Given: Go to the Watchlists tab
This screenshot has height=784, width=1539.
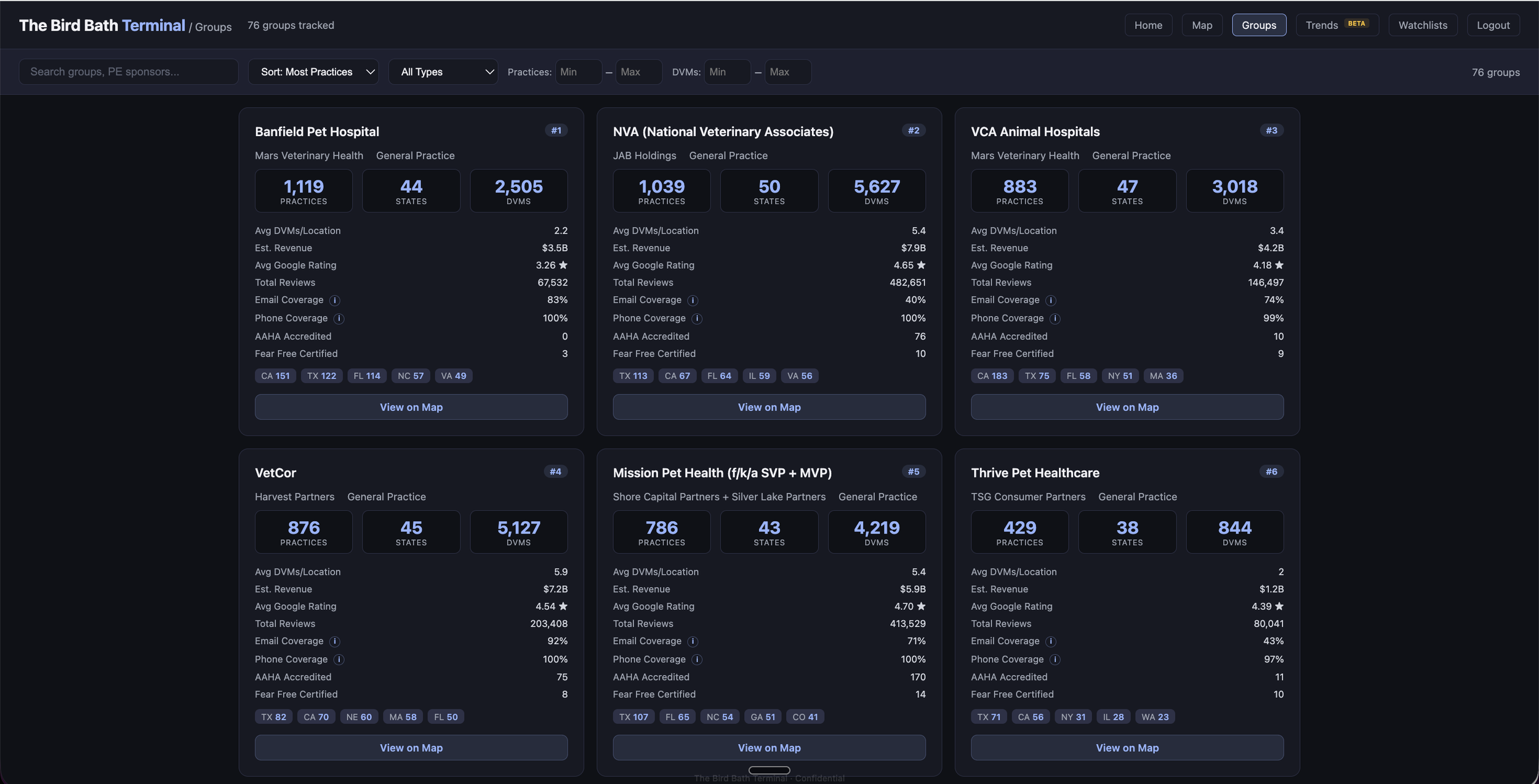Looking at the screenshot, I should pyautogui.click(x=1422, y=25).
